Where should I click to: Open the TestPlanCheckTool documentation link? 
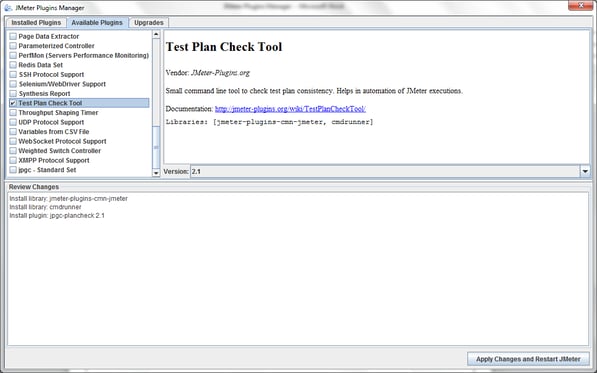290,109
